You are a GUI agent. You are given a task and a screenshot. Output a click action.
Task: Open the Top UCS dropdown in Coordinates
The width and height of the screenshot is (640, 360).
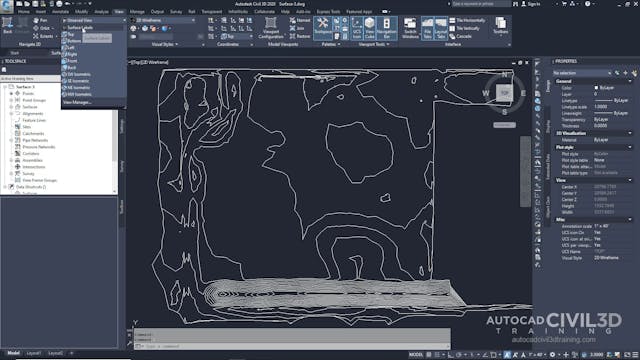(x=238, y=36)
